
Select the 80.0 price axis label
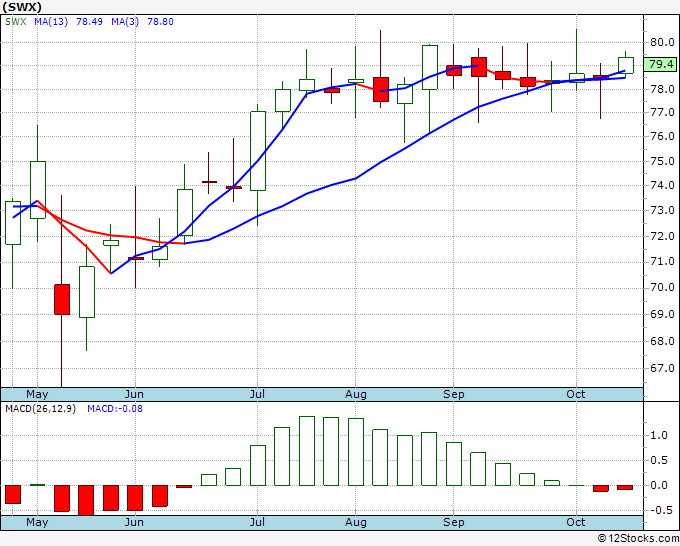point(662,43)
